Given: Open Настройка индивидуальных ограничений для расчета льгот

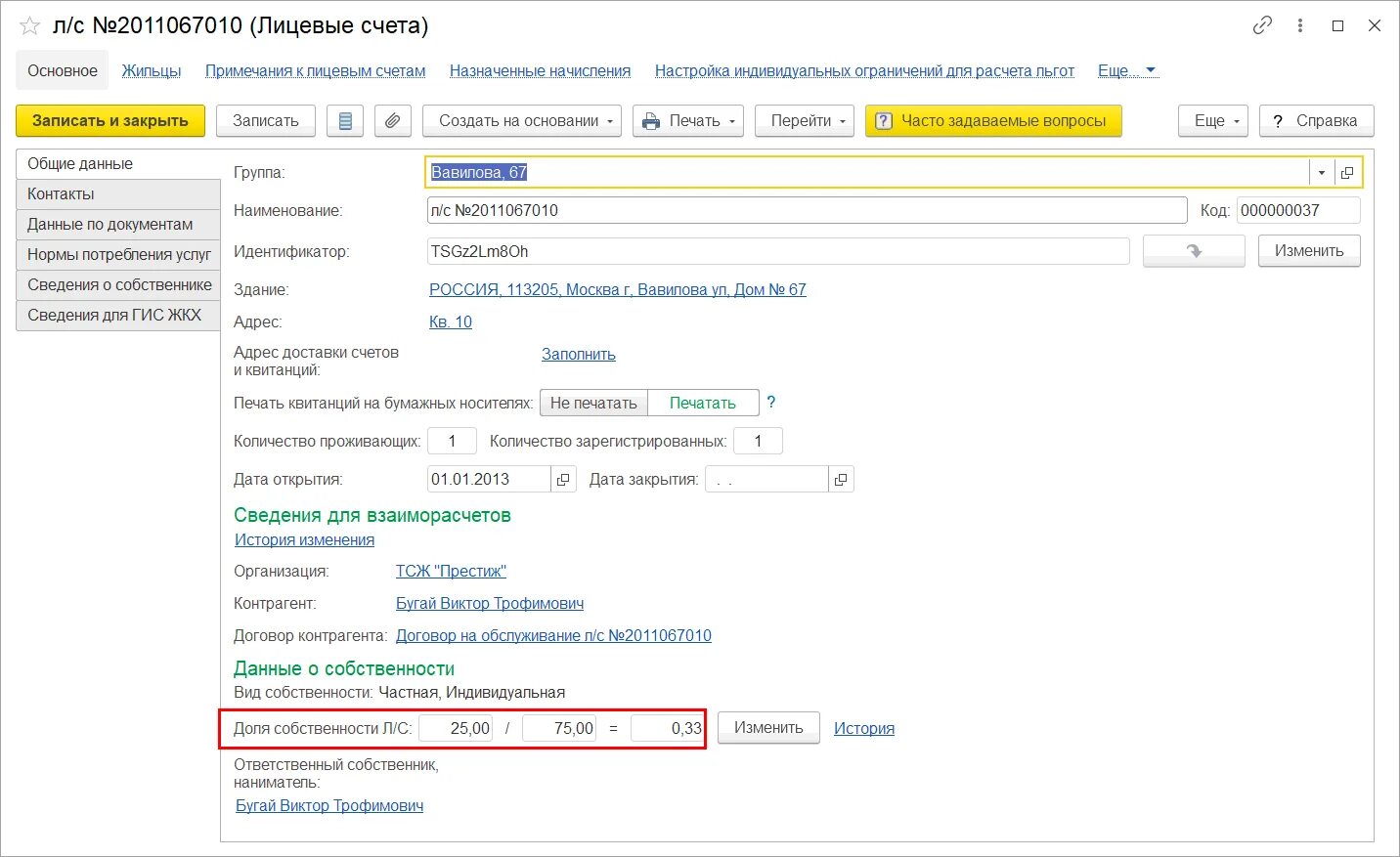Looking at the screenshot, I should click(x=864, y=70).
